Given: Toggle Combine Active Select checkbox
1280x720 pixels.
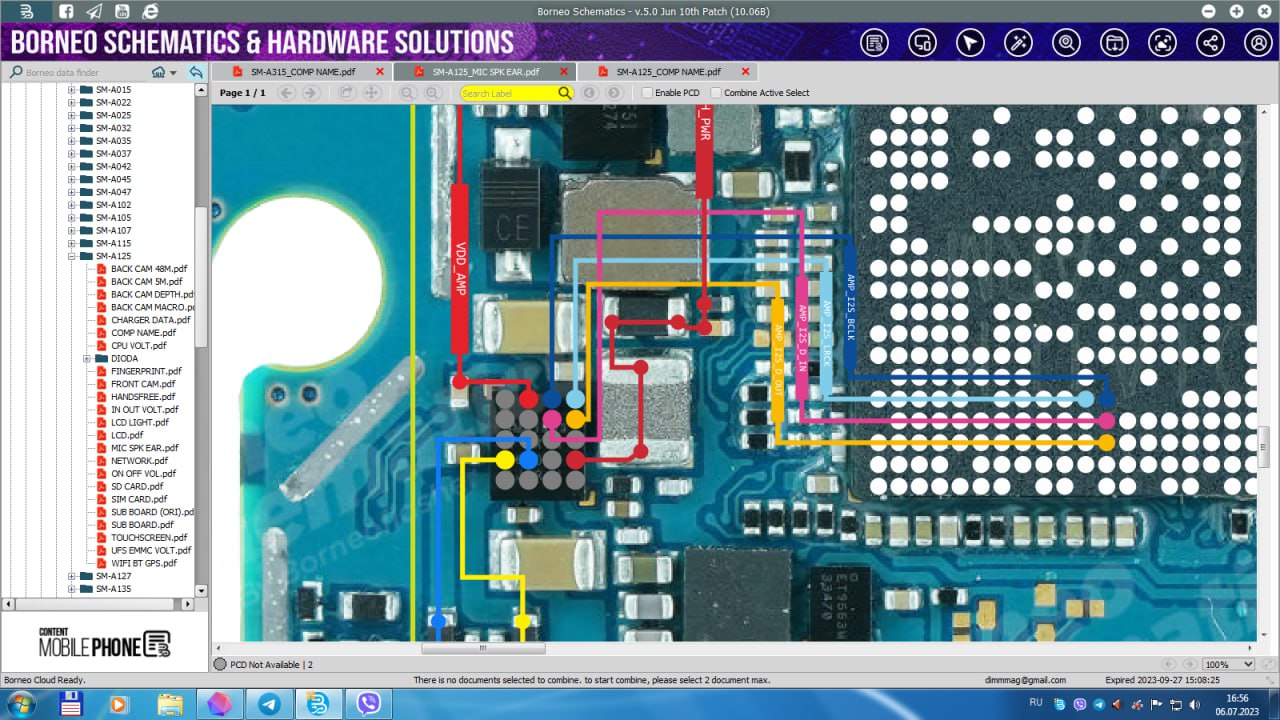Looking at the screenshot, I should [x=716, y=93].
